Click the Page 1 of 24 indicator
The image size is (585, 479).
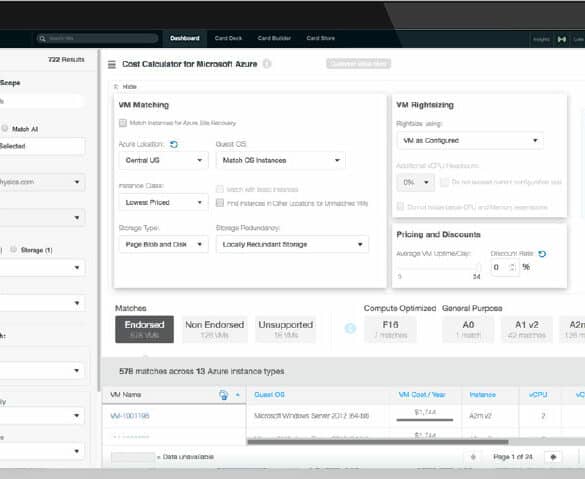[x=513, y=457]
